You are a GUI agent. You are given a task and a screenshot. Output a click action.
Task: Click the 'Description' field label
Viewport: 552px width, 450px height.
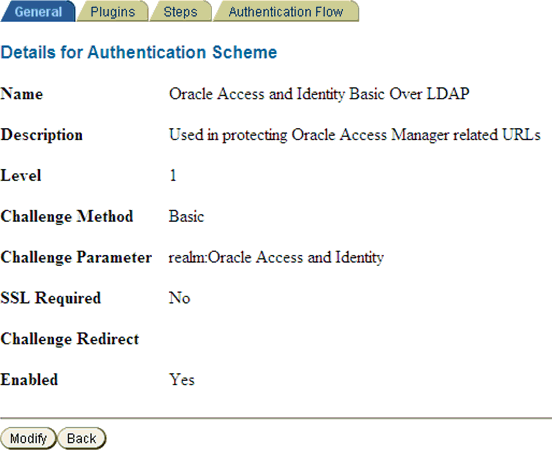[42, 135]
